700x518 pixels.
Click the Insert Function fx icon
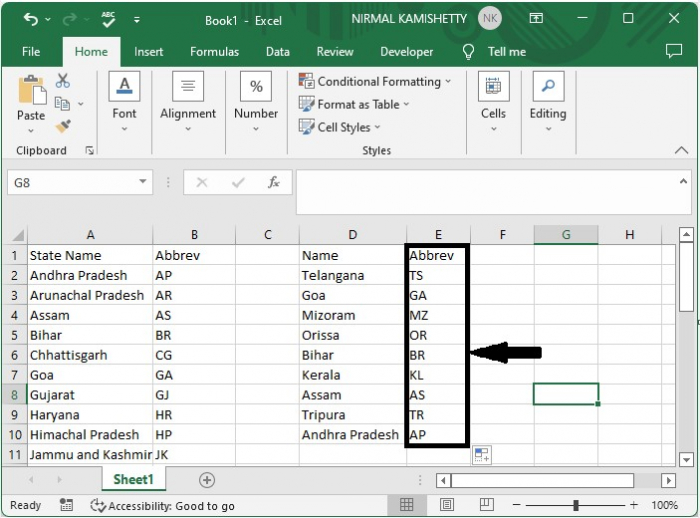pos(274,182)
